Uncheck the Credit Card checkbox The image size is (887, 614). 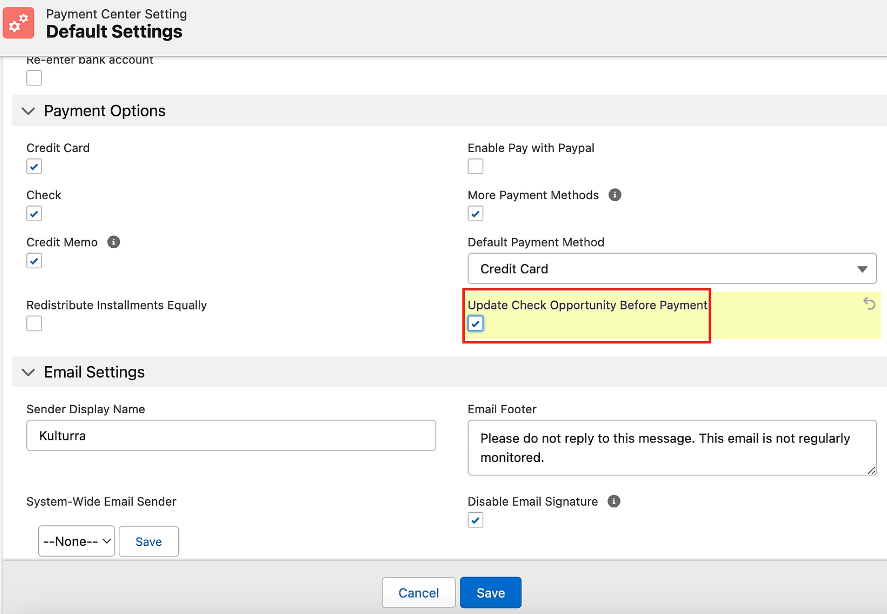pos(34,167)
